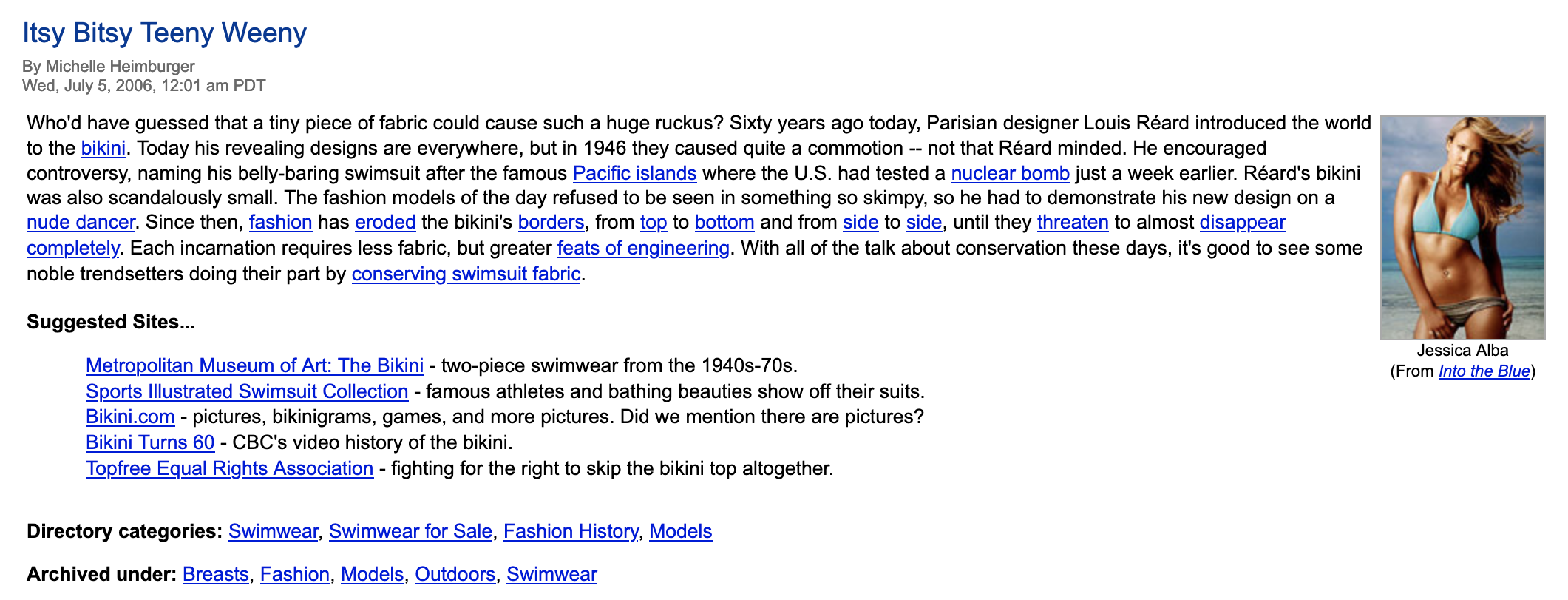1568x600 pixels.
Task: Click the "Itsy Bitsy Teeny Weeny" headline
Action: [x=164, y=33]
